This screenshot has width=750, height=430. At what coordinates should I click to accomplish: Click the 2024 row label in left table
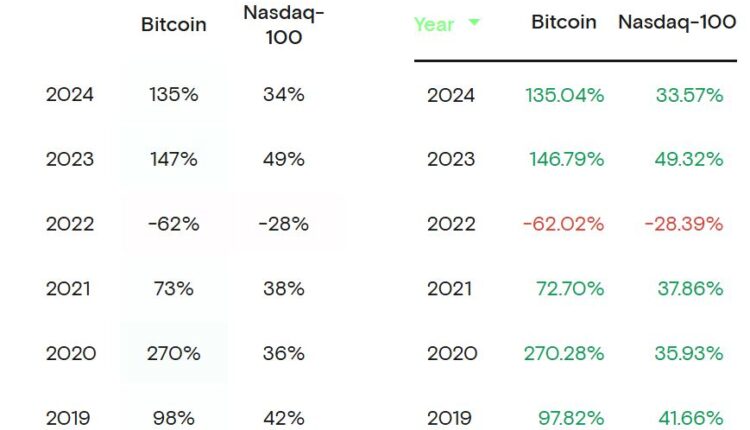tap(70, 96)
